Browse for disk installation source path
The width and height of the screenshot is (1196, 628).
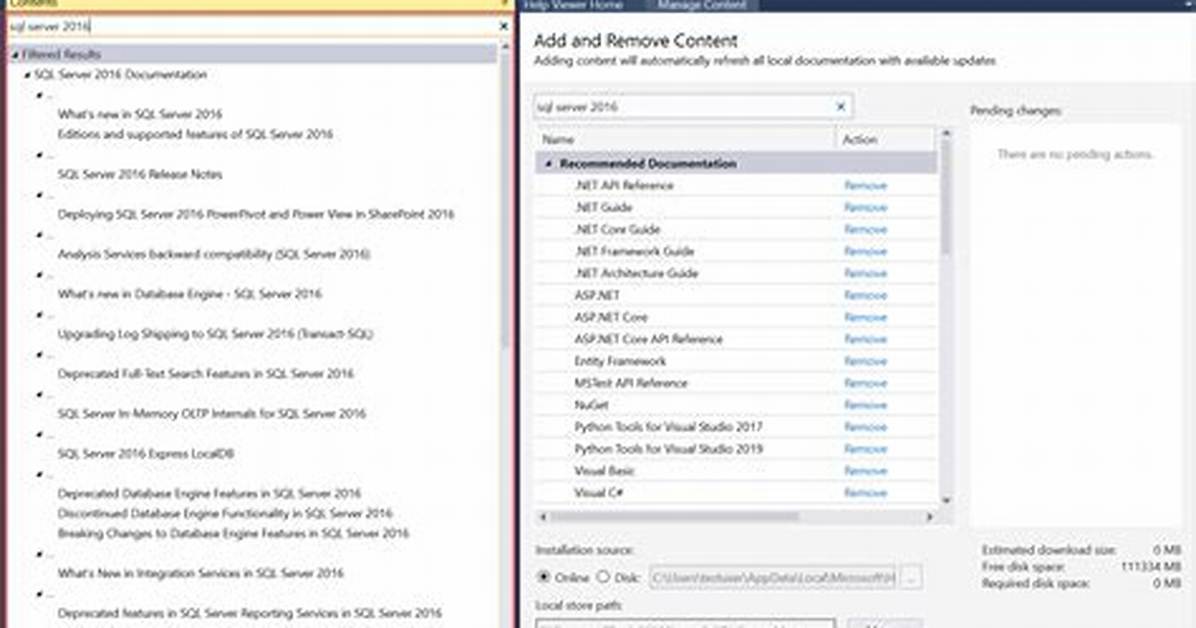click(911, 578)
